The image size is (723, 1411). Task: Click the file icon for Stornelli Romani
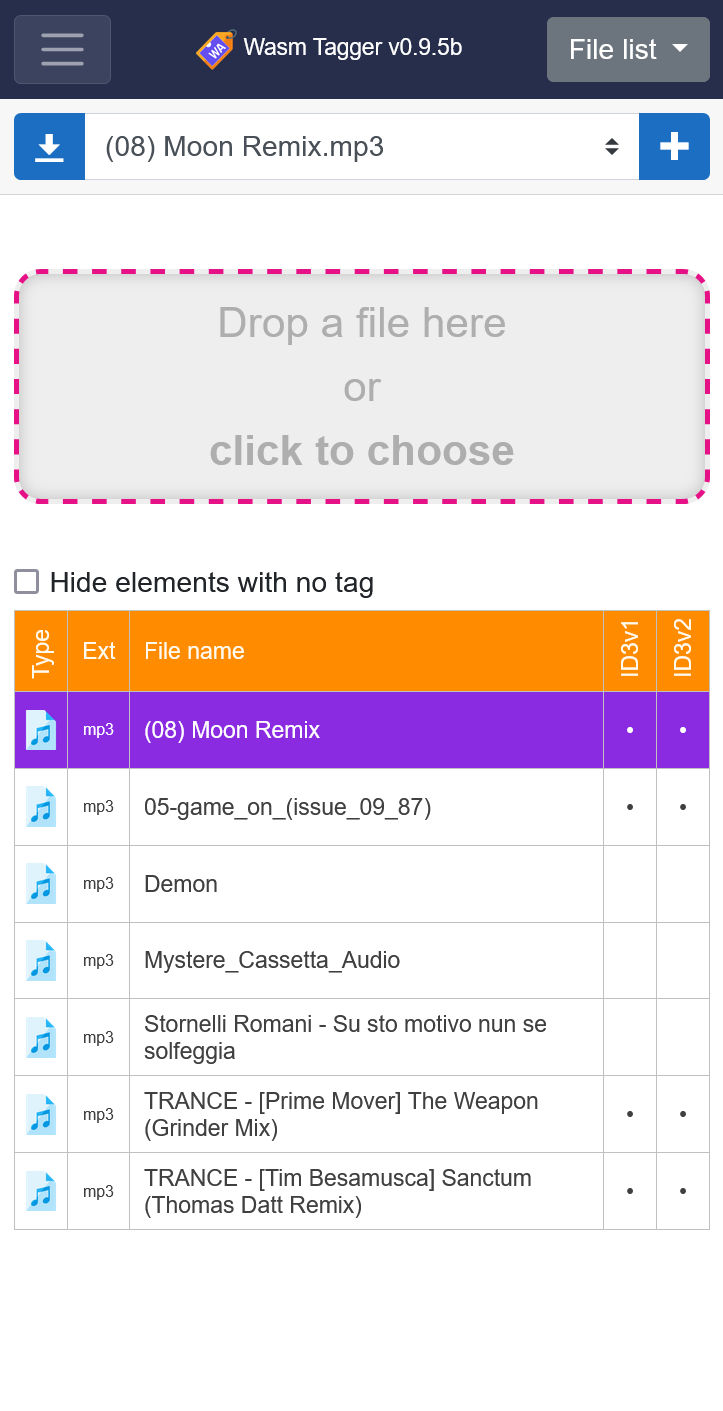(x=41, y=1038)
